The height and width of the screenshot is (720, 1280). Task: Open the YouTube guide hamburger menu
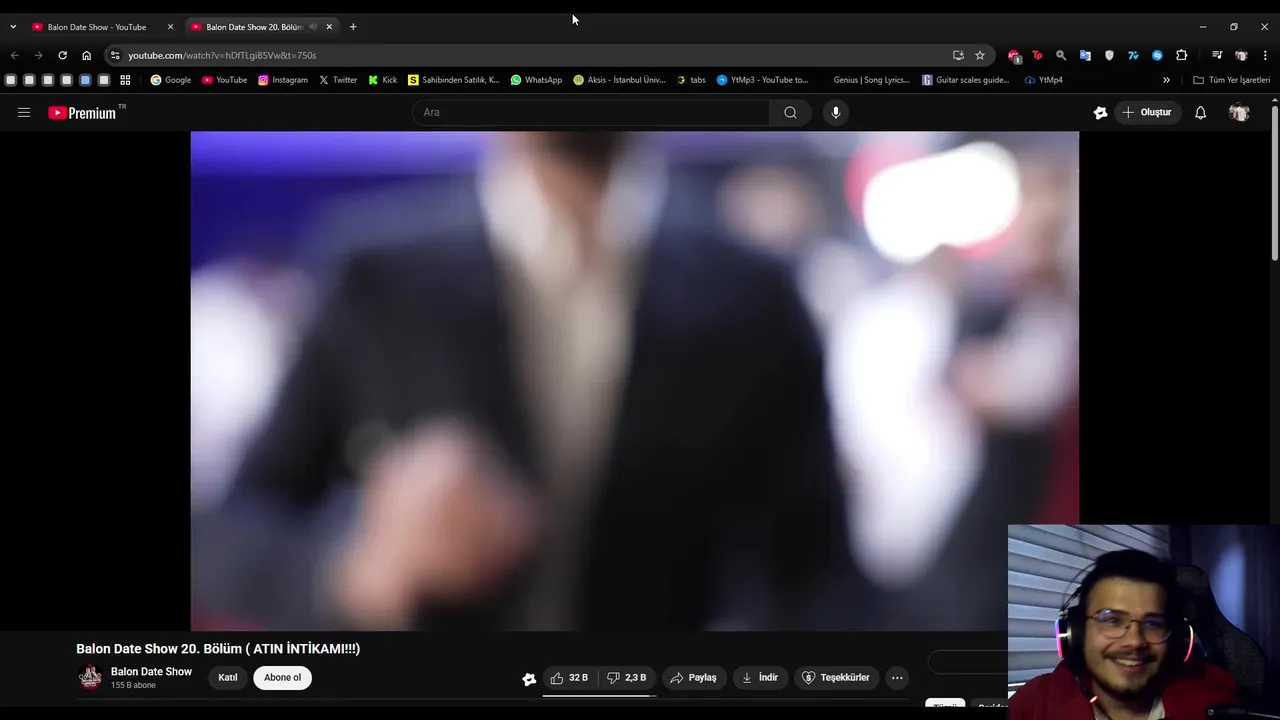24,113
